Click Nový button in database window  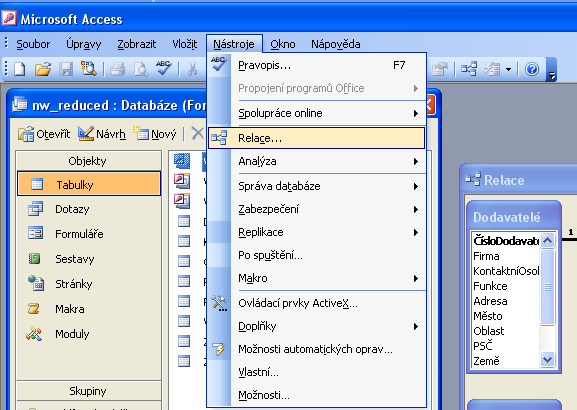tap(155, 134)
